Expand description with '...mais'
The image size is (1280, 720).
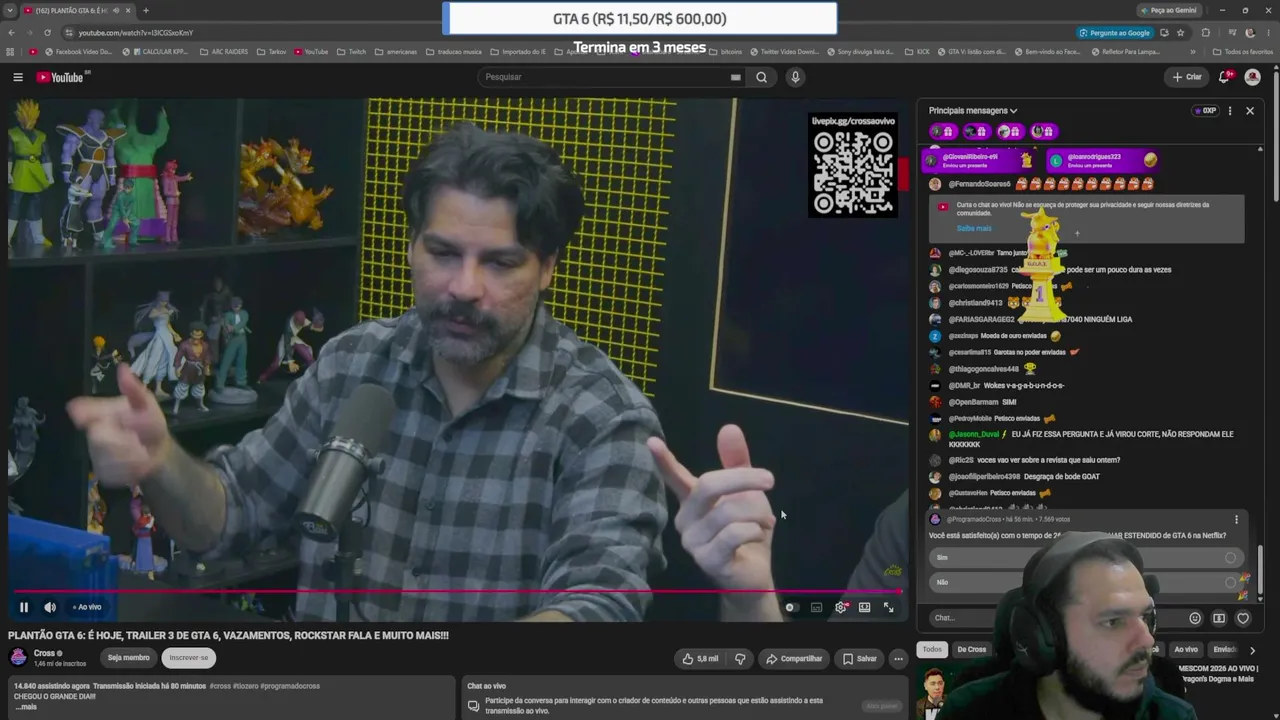point(25,707)
